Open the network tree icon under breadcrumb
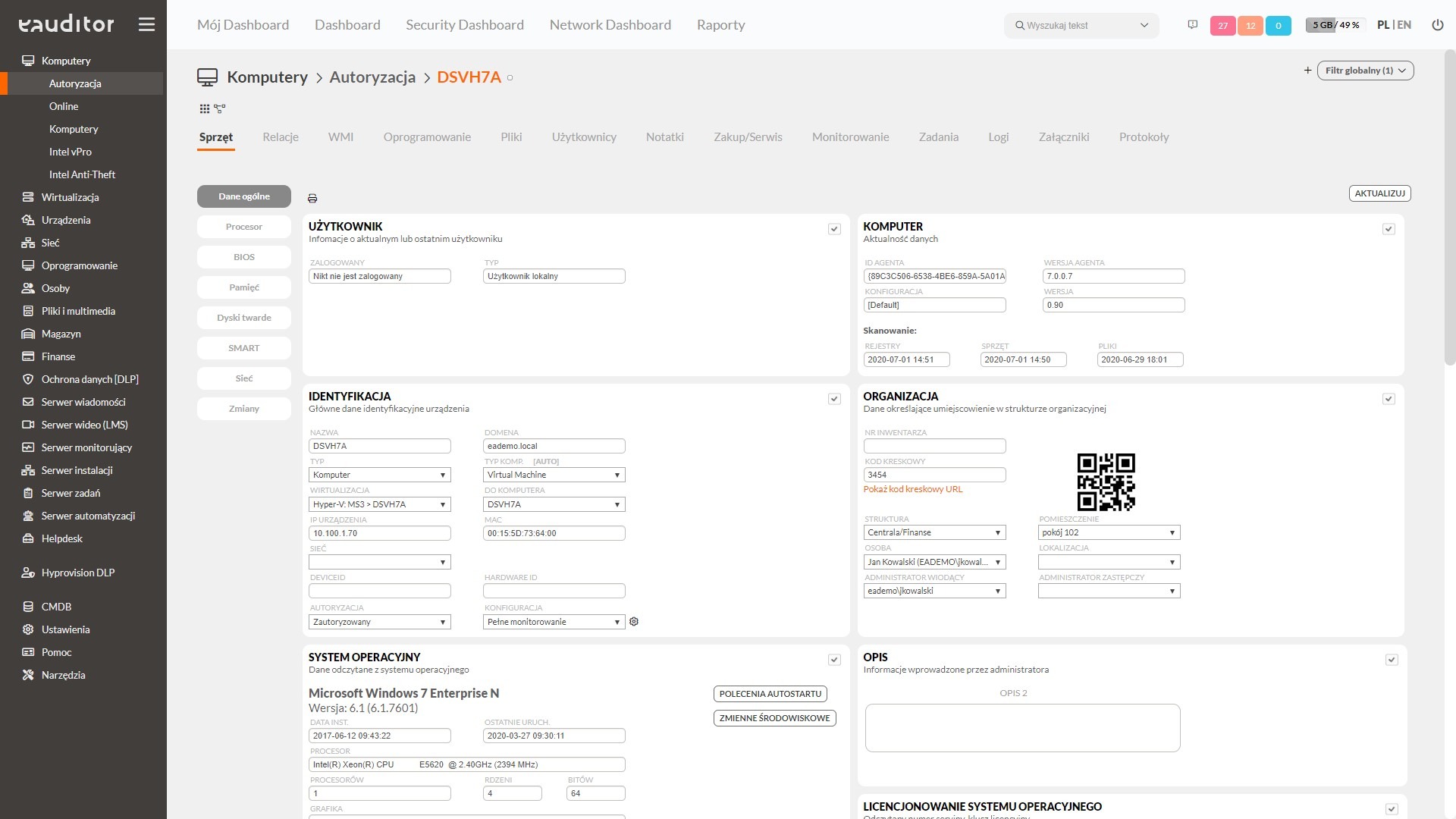 pyautogui.click(x=220, y=109)
